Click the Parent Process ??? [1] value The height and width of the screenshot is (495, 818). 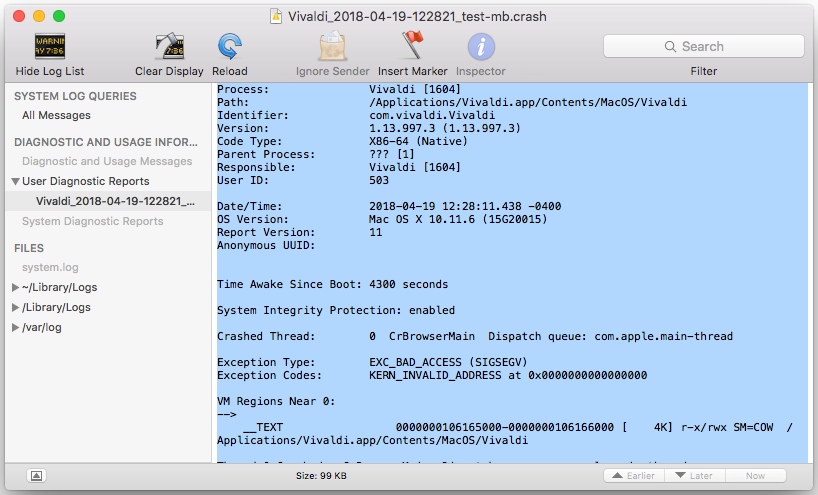(392, 154)
